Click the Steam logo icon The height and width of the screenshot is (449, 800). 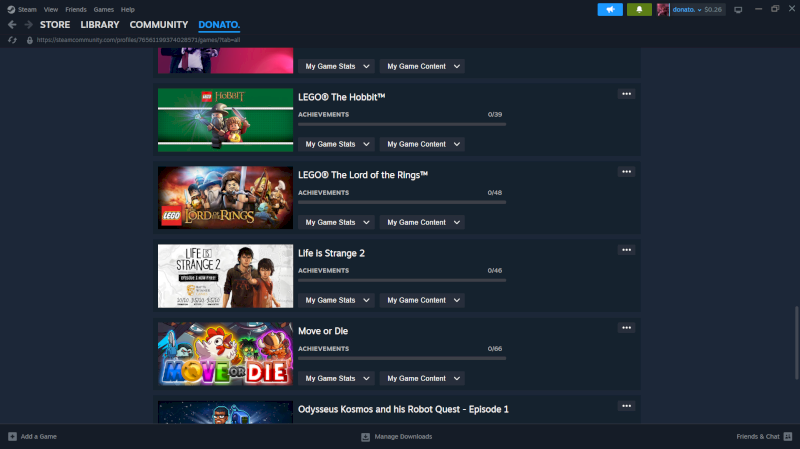pyautogui.click(x=11, y=9)
